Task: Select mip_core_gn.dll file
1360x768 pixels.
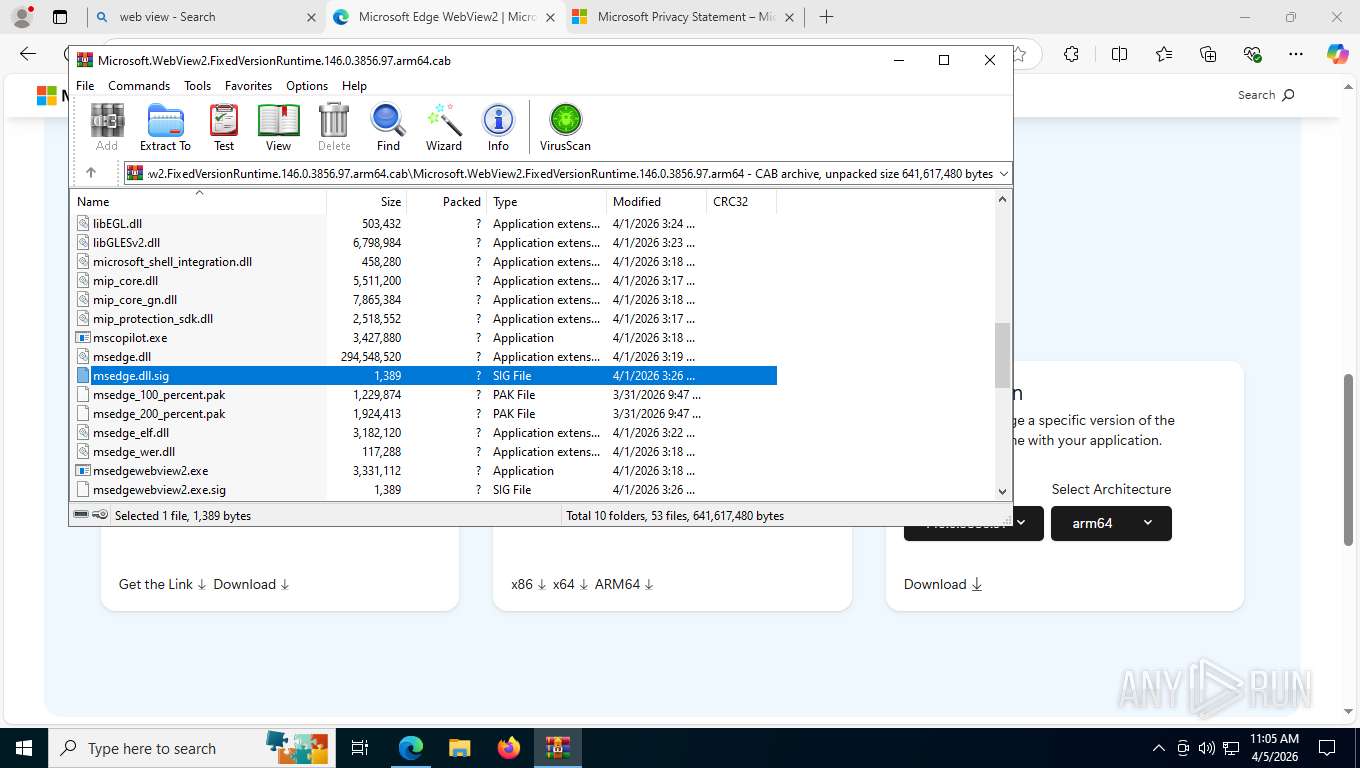Action: coord(424,300)
